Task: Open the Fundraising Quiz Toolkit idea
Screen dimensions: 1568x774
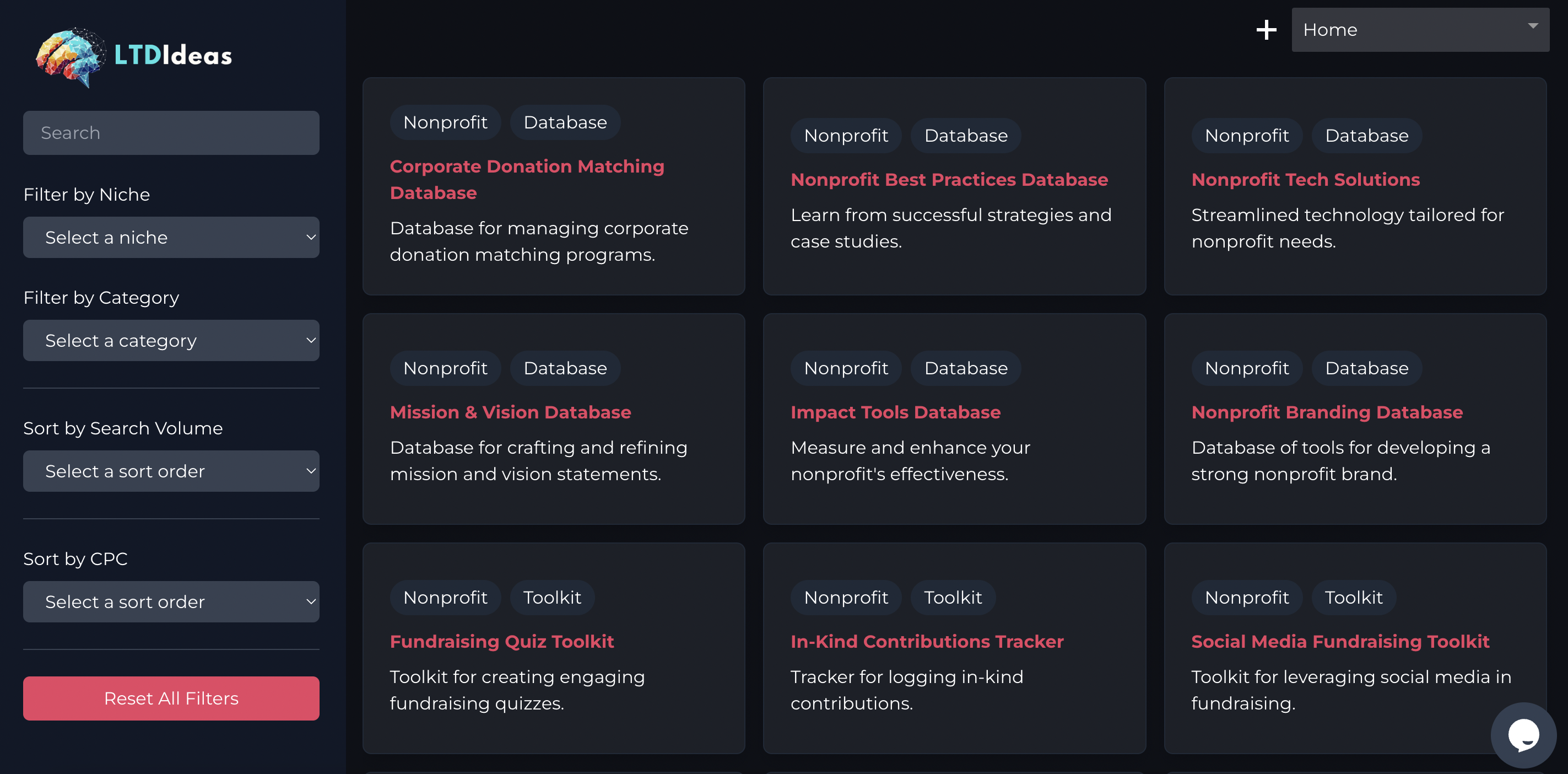Action: coord(501,641)
